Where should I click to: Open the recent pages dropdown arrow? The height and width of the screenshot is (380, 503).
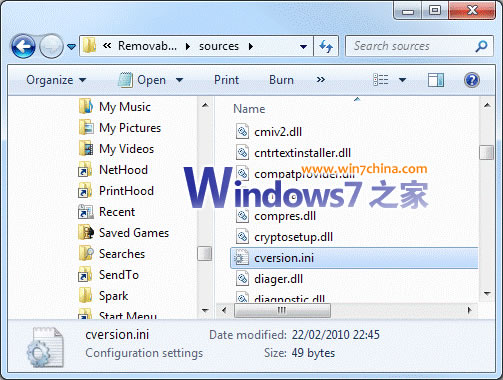[x=71, y=47]
